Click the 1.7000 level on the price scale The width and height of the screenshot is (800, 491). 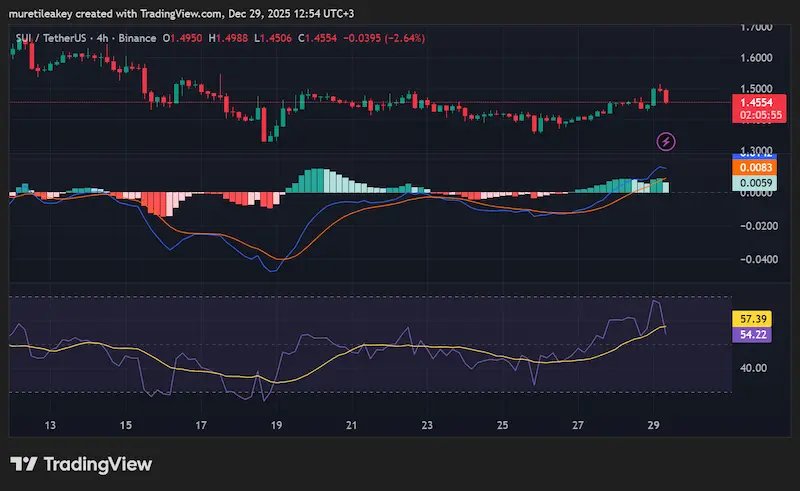(x=756, y=27)
